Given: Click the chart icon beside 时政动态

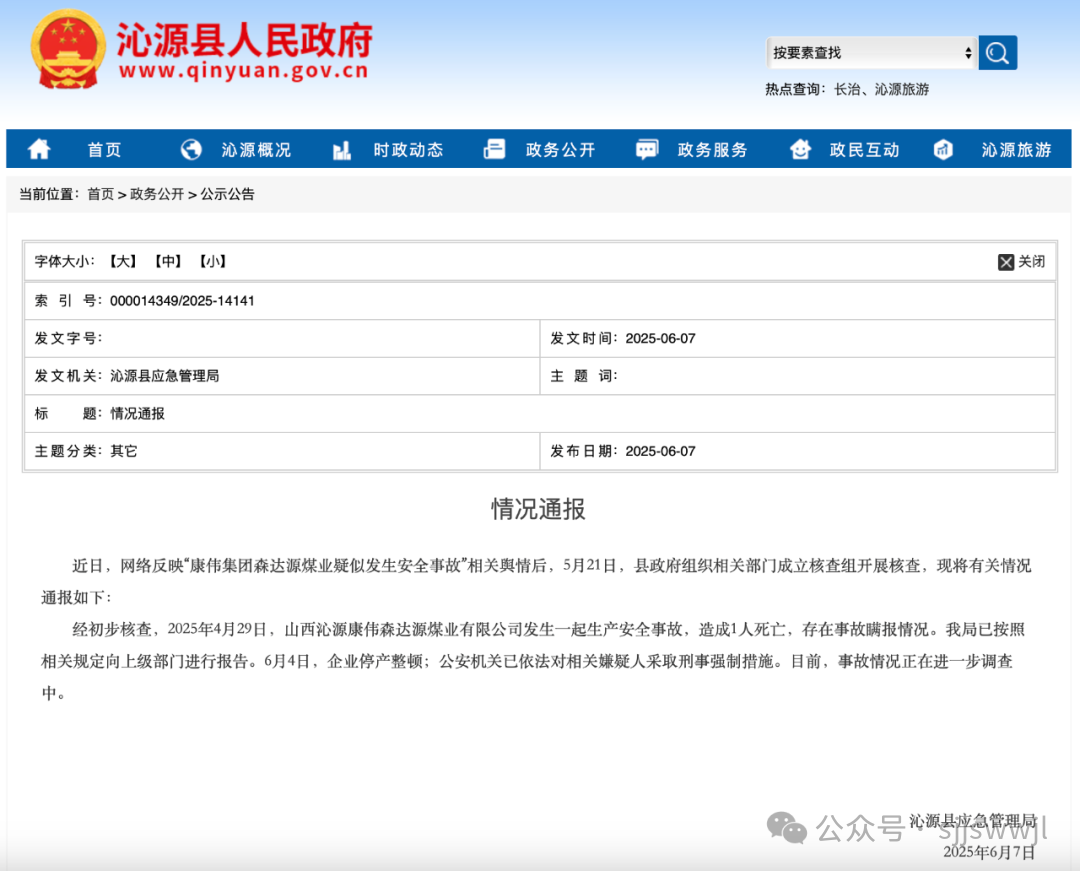Looking at the screenshot, I should pos(342,149).
